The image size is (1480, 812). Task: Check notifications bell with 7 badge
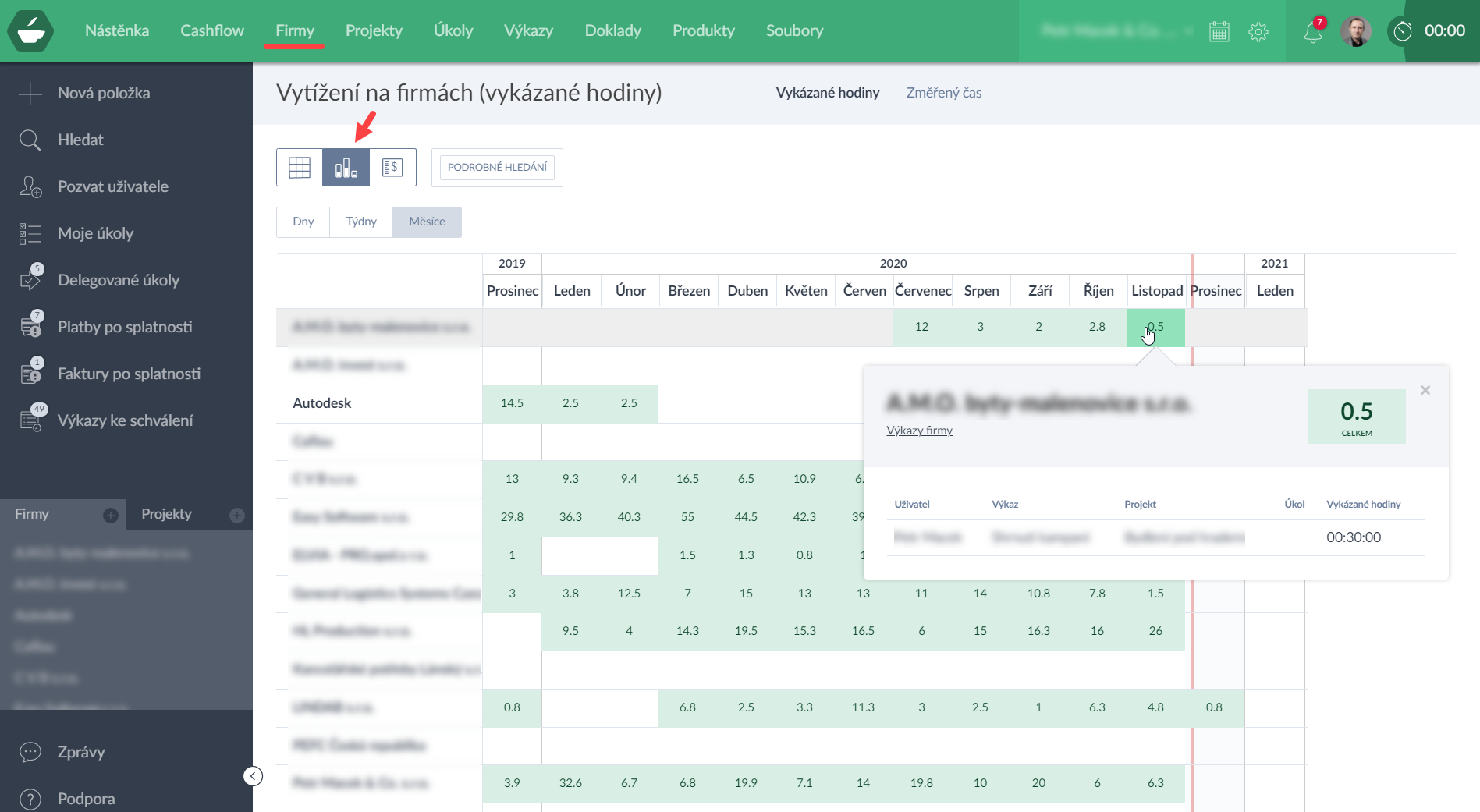click(x=1313, y=32)
